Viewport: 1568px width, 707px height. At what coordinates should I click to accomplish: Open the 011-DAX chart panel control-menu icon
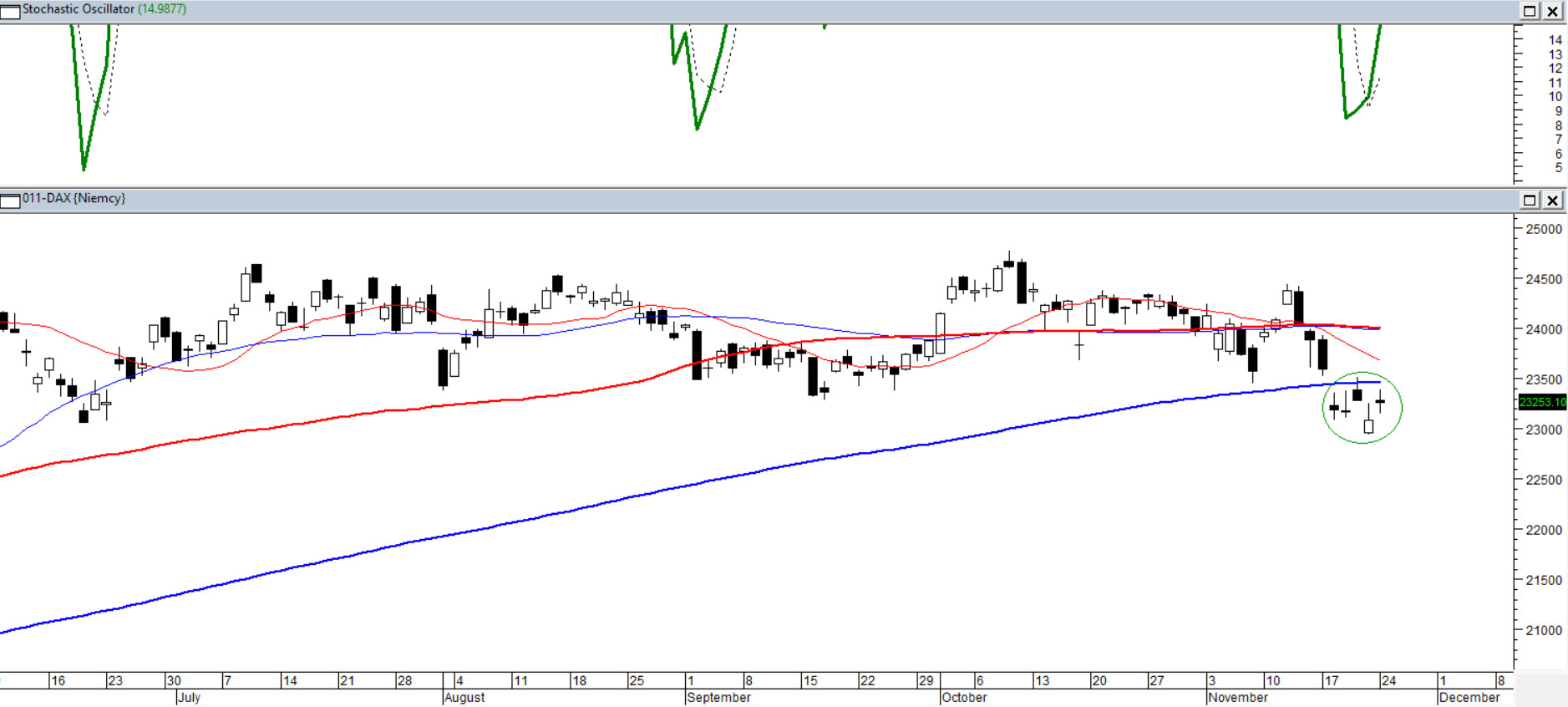pyautogui.click(x=10, y=201)
